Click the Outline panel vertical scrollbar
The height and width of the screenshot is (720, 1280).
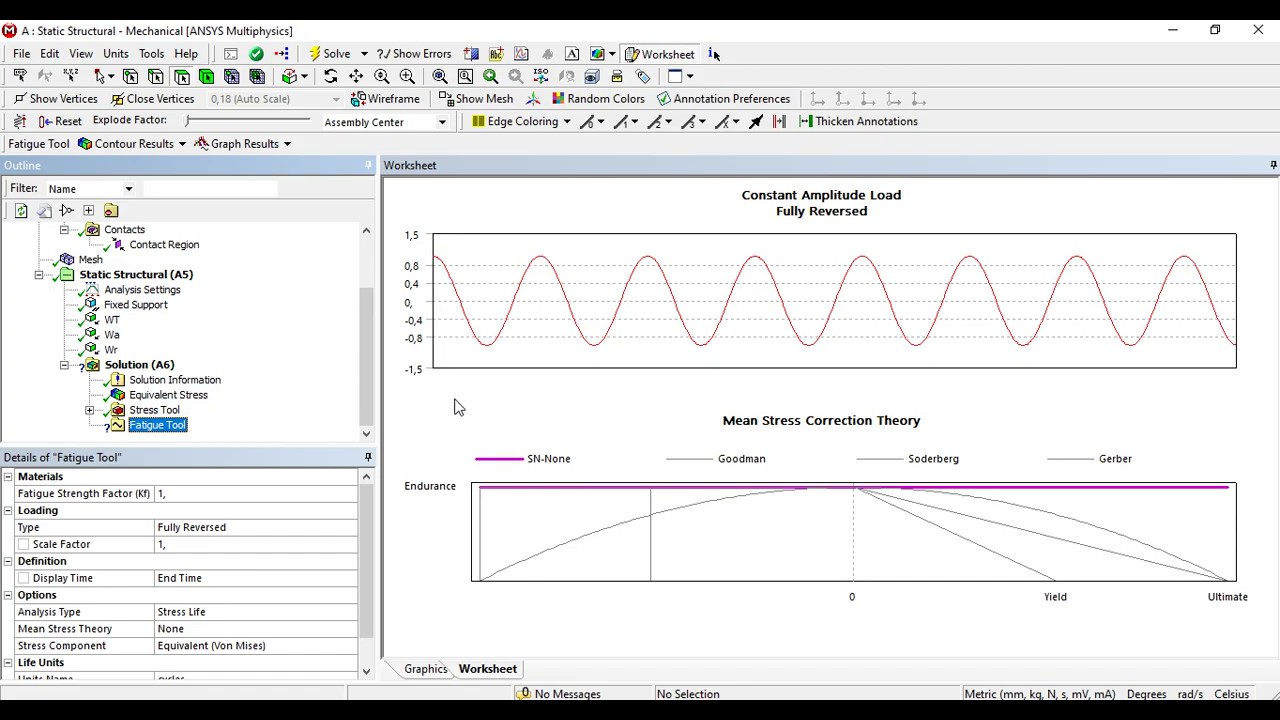[x=366, y=330]
